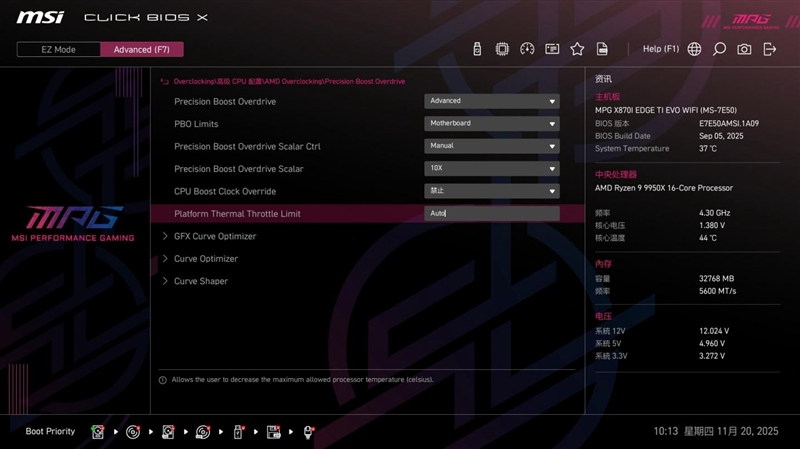The height and width of the screenshot is (449, 800).
Task: Select USB flash key boot device icon
Action: (238, 432)
